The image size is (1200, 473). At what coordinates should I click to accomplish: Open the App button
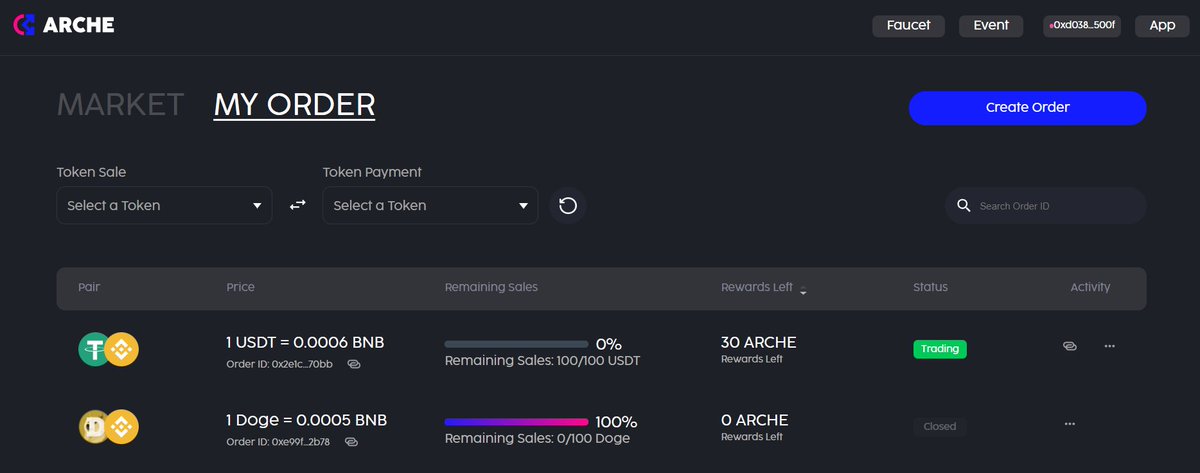[x=1162, y=26]
